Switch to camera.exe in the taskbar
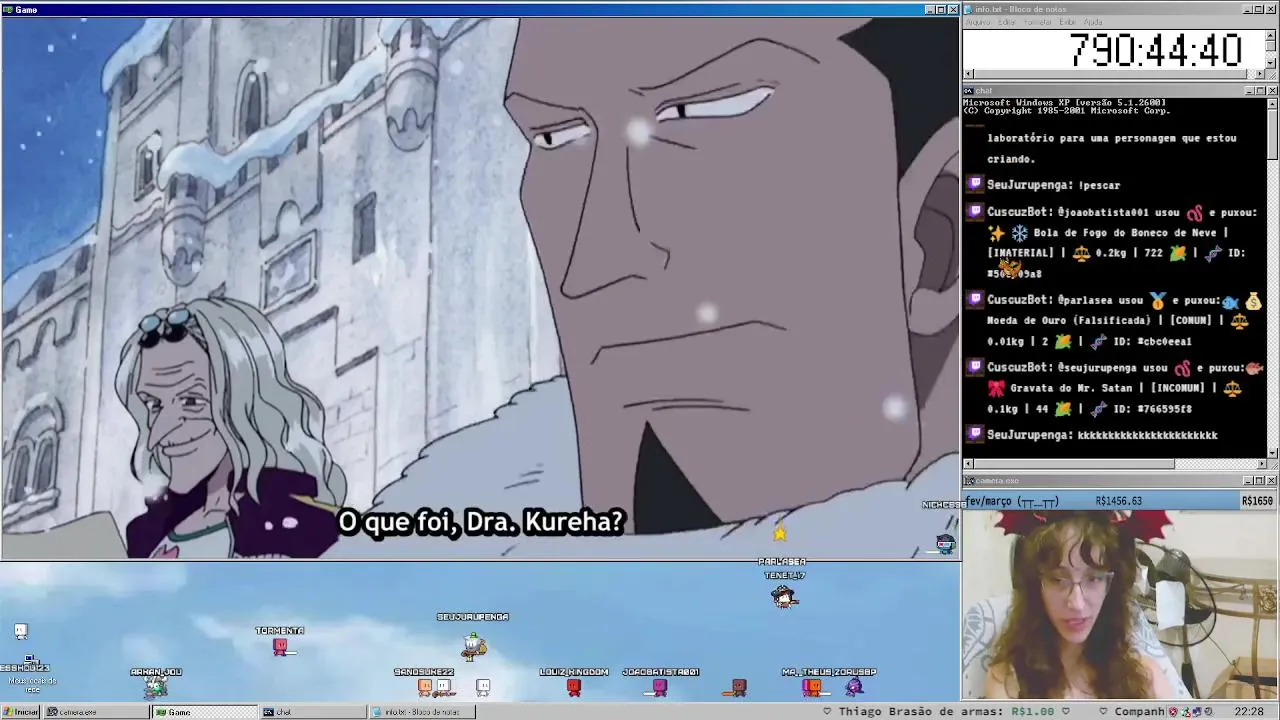Screen dimensions: 1280x720 (96, 712)
